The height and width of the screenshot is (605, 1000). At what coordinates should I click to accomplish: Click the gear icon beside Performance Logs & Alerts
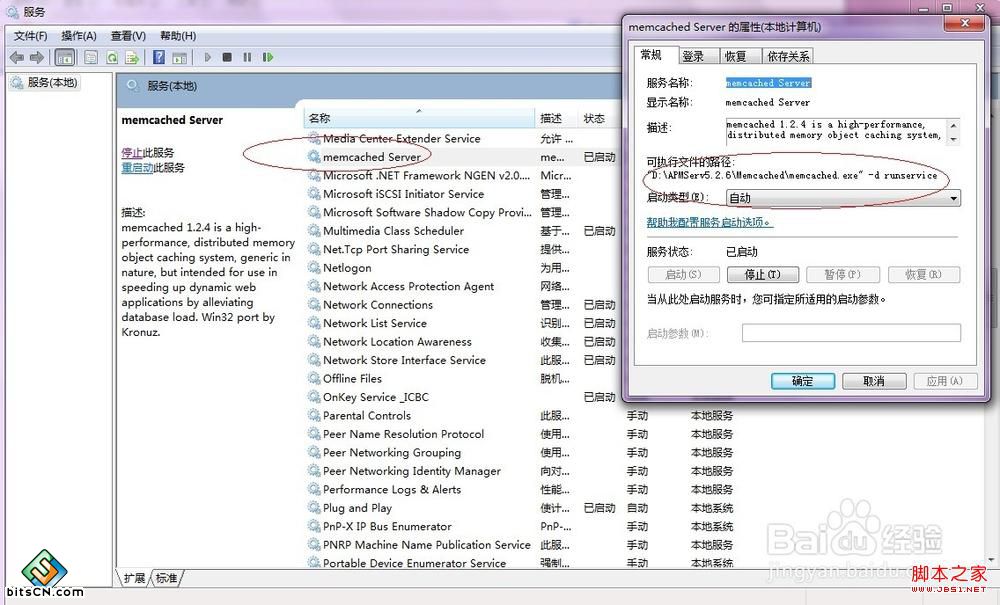point(314,490)
